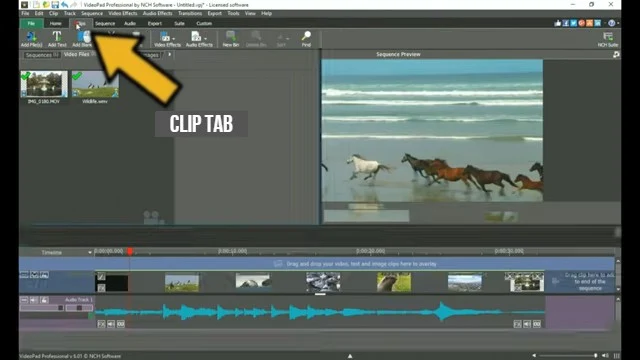
Task: Toggle lock on Audio Track 1
Action: [x=44, y=300]
